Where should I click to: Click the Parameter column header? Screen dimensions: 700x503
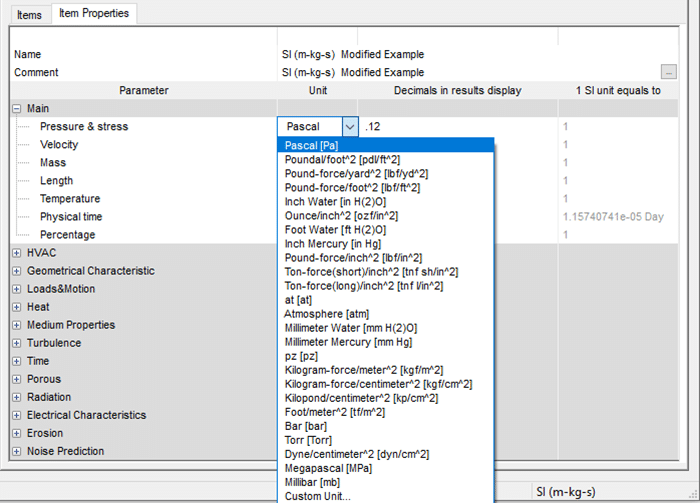coord(143,91)
